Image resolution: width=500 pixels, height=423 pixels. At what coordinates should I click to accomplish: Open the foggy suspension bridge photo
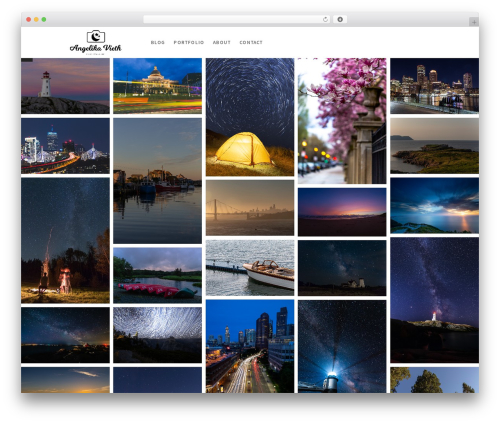(x=250, y=208)
